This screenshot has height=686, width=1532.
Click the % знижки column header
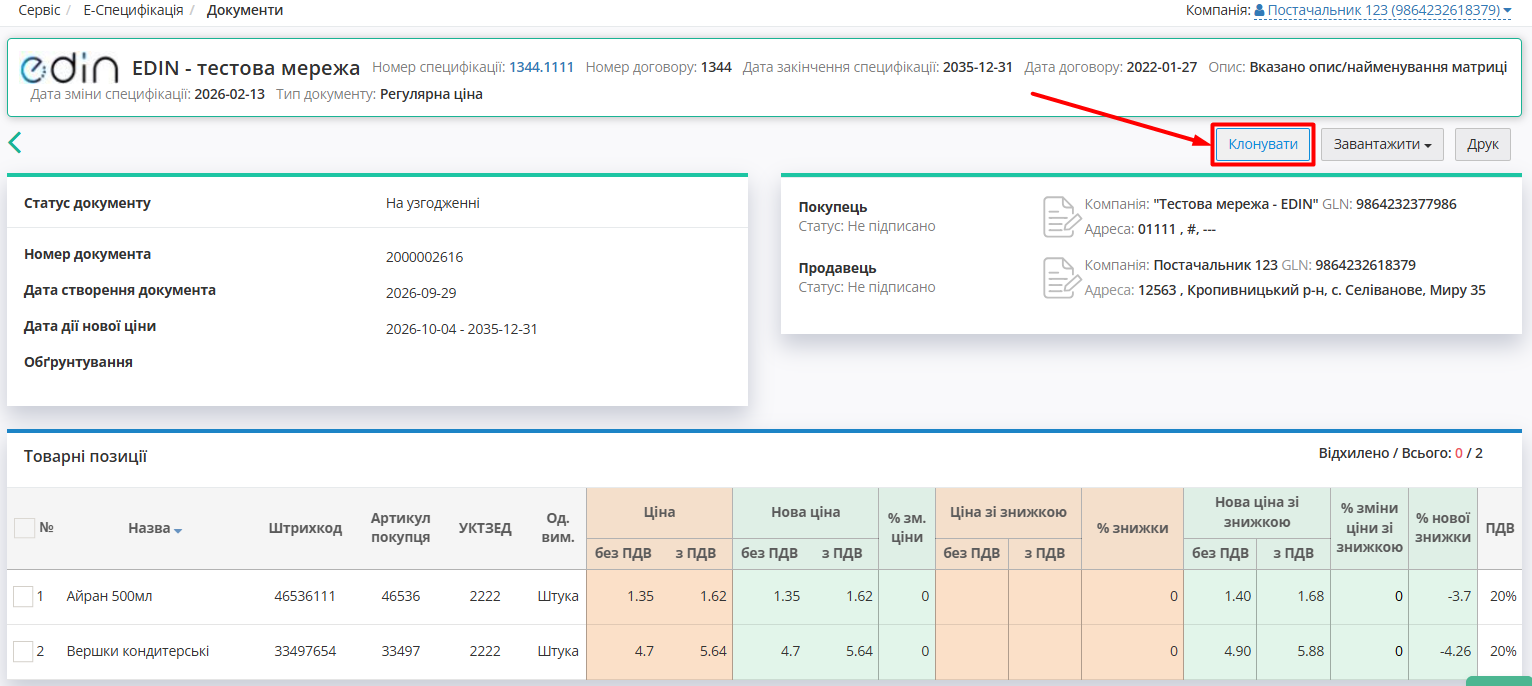click(x=1132, y=528)
